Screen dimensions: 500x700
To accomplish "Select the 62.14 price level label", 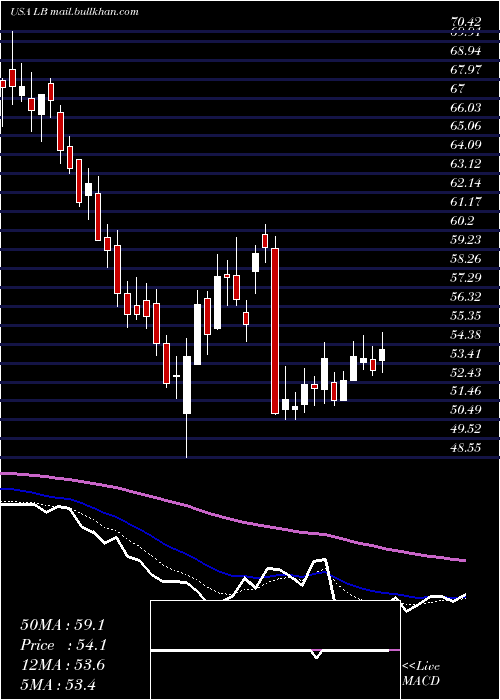I will [466, 183].
